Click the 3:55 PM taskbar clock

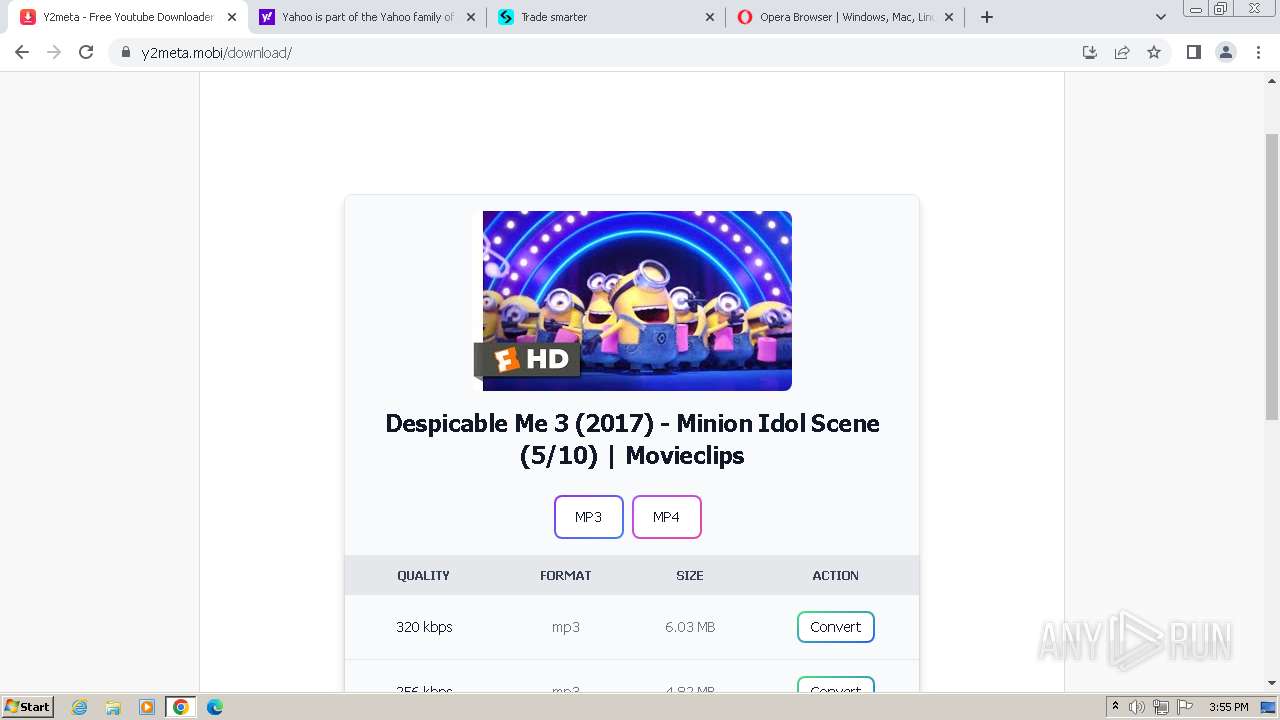coord(1229,707)
